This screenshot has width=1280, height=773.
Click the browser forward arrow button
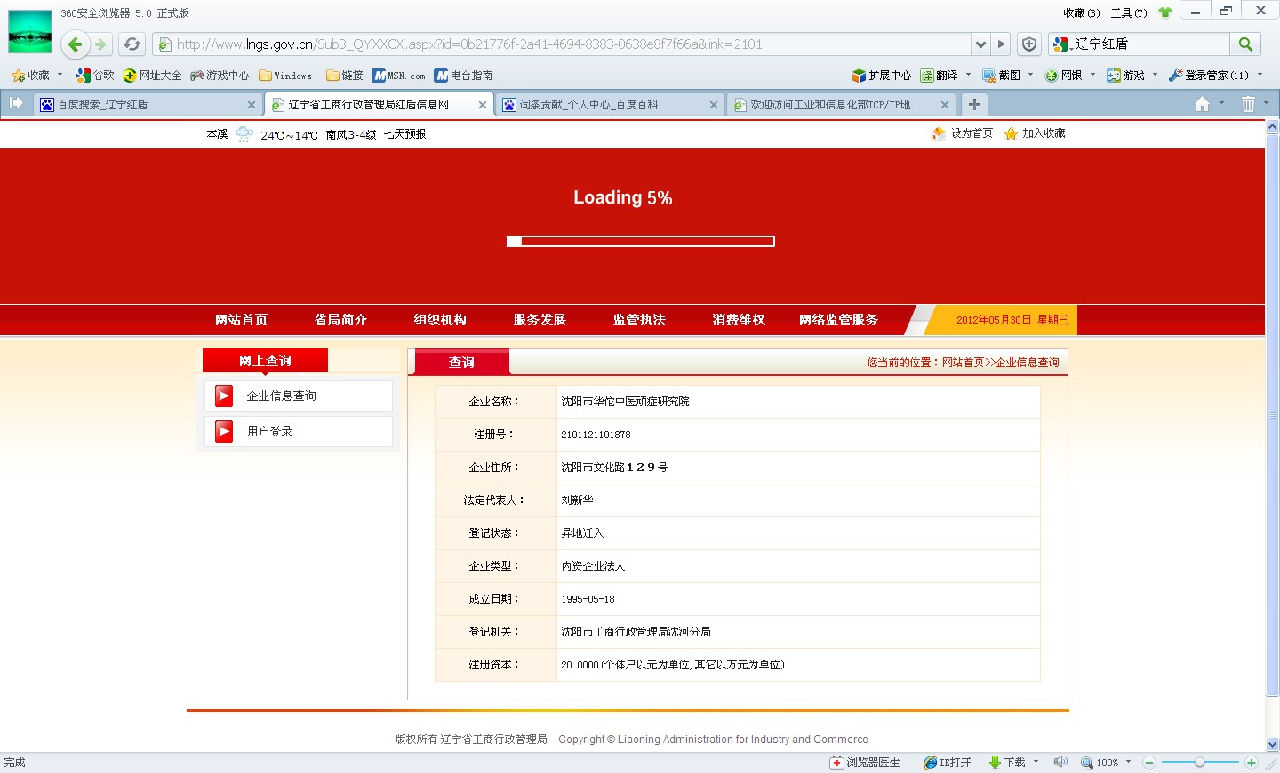pos(101,44)
